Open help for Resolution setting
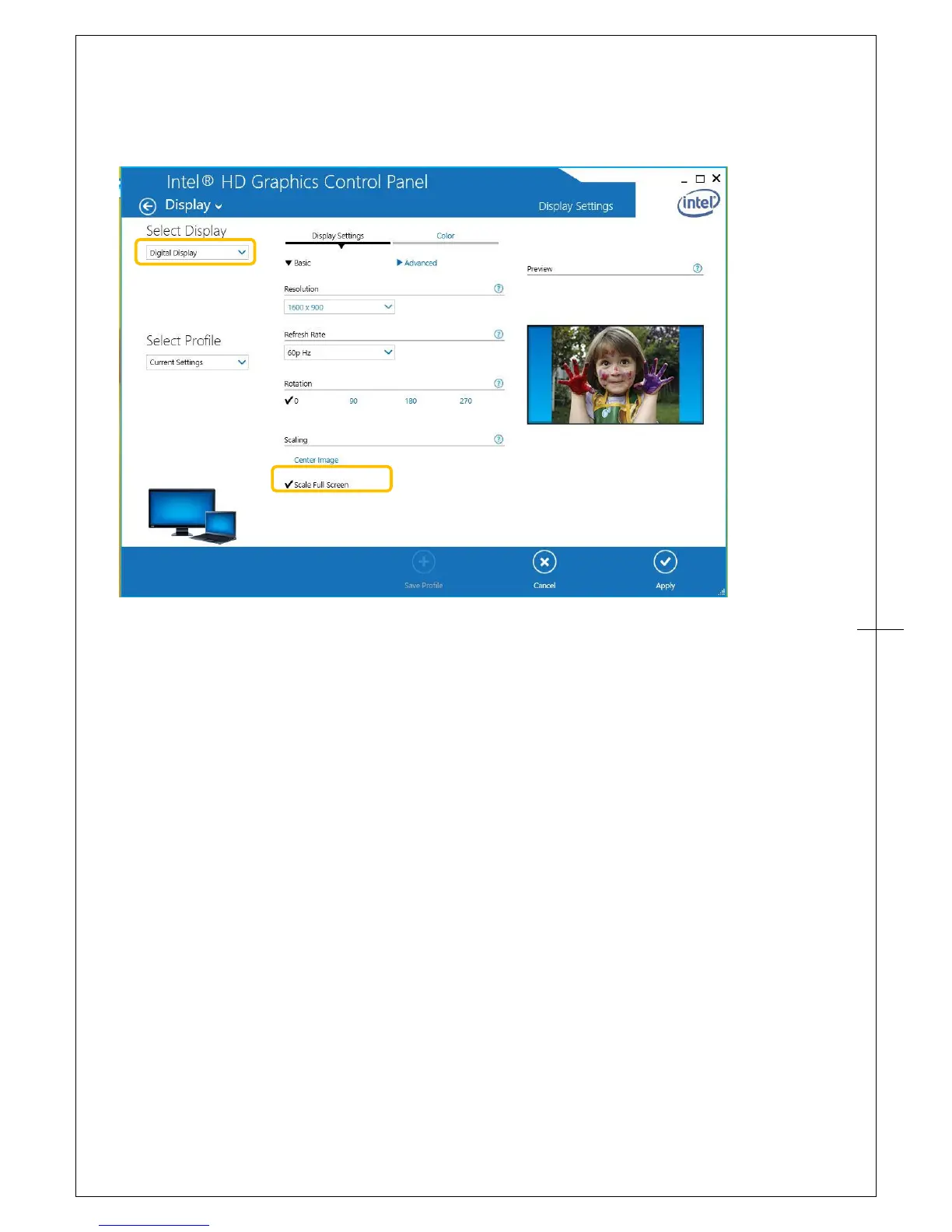 click(499, 289)
